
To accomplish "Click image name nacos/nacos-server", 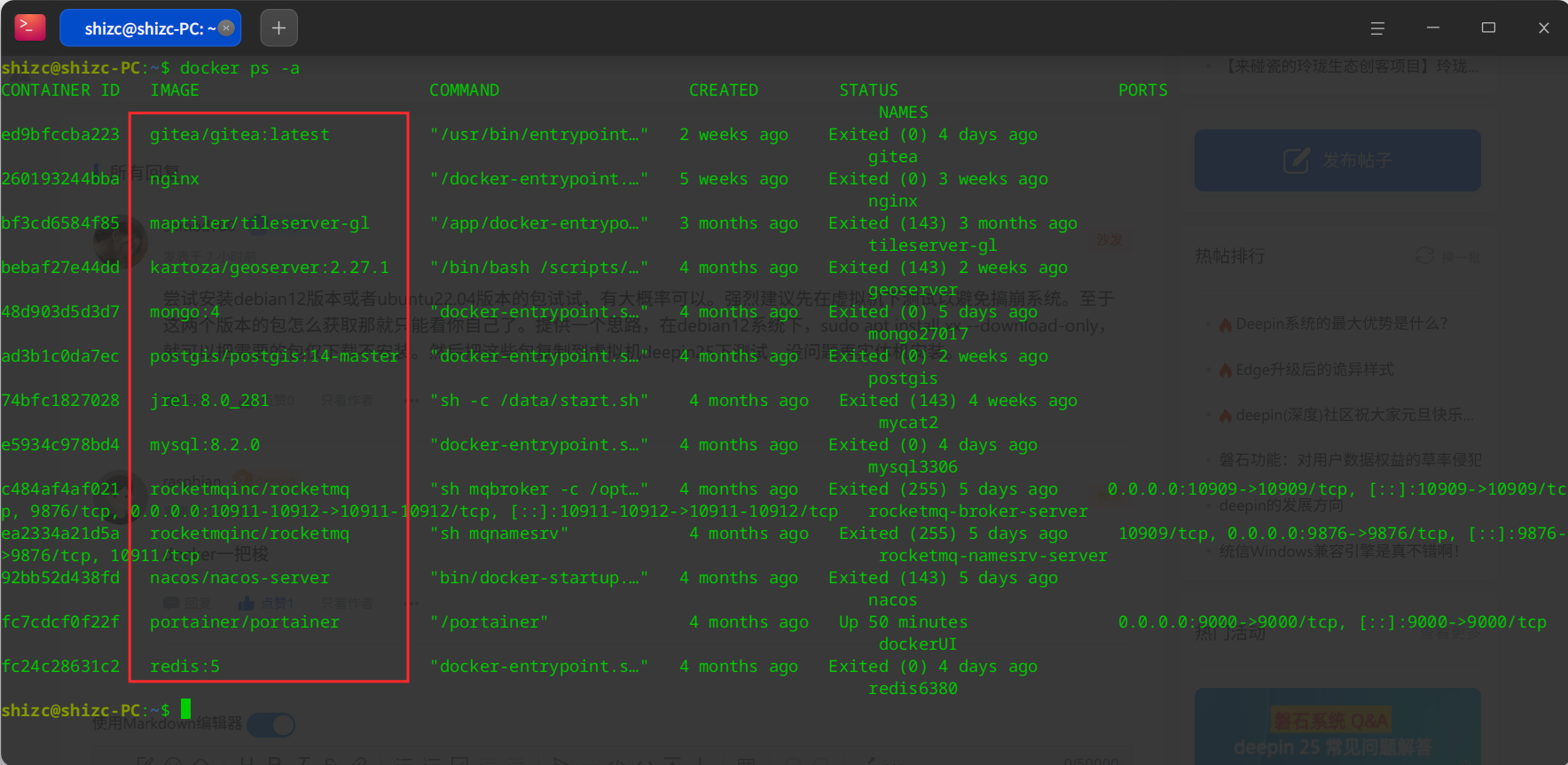I will tap(239, 578).
